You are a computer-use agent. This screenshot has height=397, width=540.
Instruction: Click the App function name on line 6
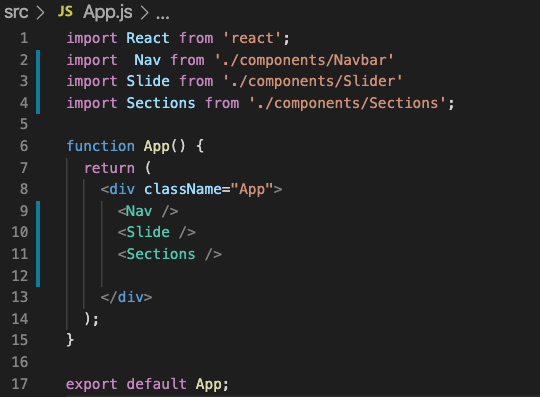click(x=156, y=146)
